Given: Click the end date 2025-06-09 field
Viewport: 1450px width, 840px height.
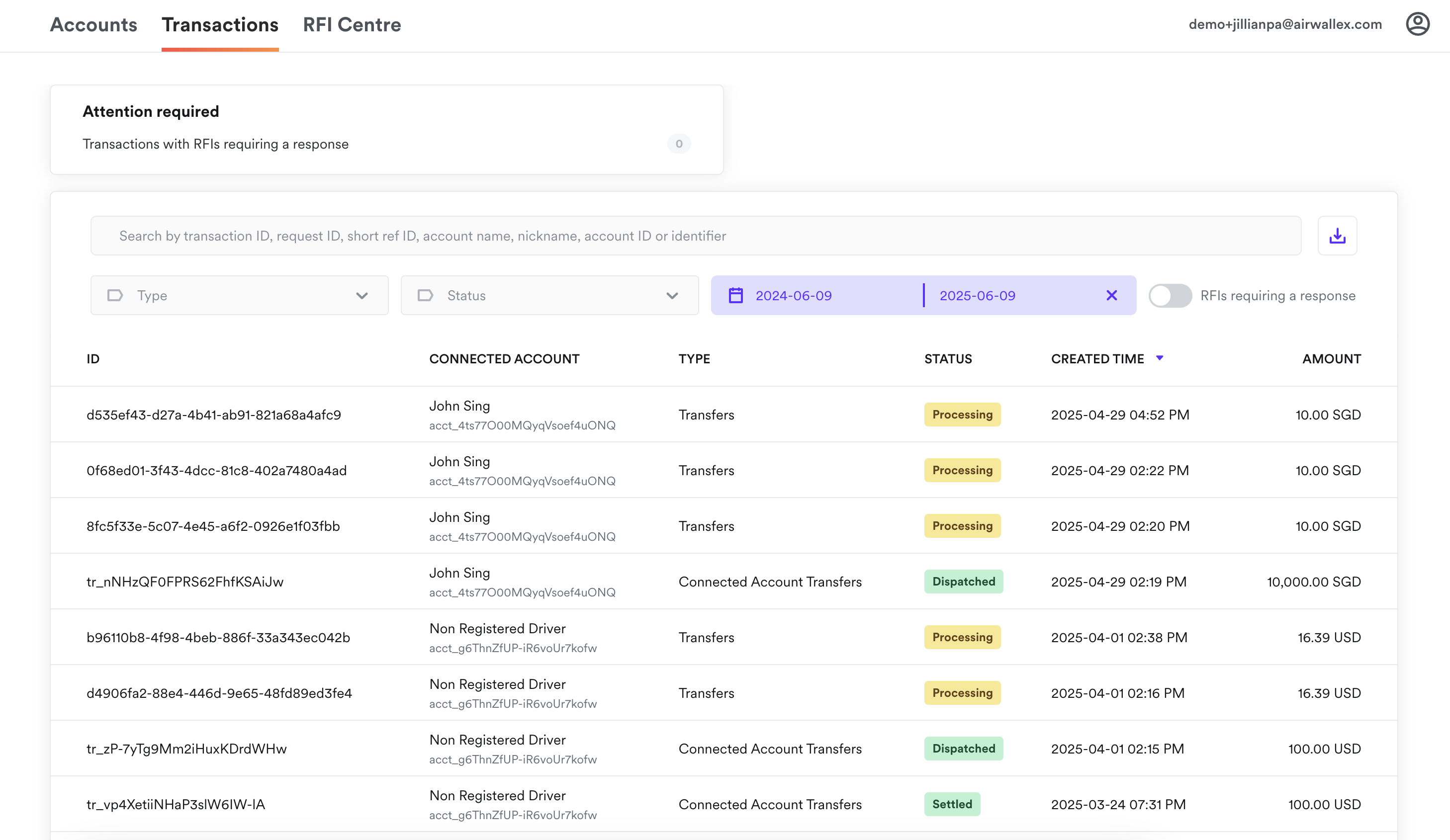Looking at the screenshot, I should [x=977, y=296].
